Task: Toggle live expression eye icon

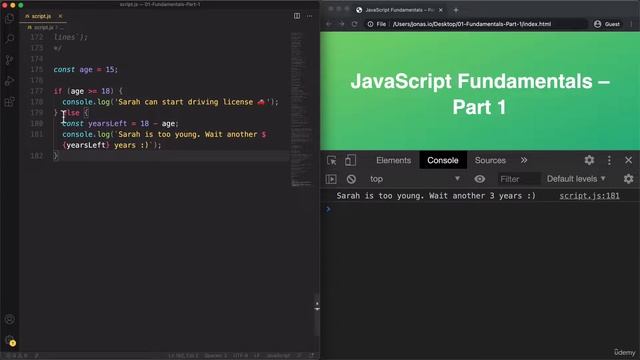Action: pos(480,179)
